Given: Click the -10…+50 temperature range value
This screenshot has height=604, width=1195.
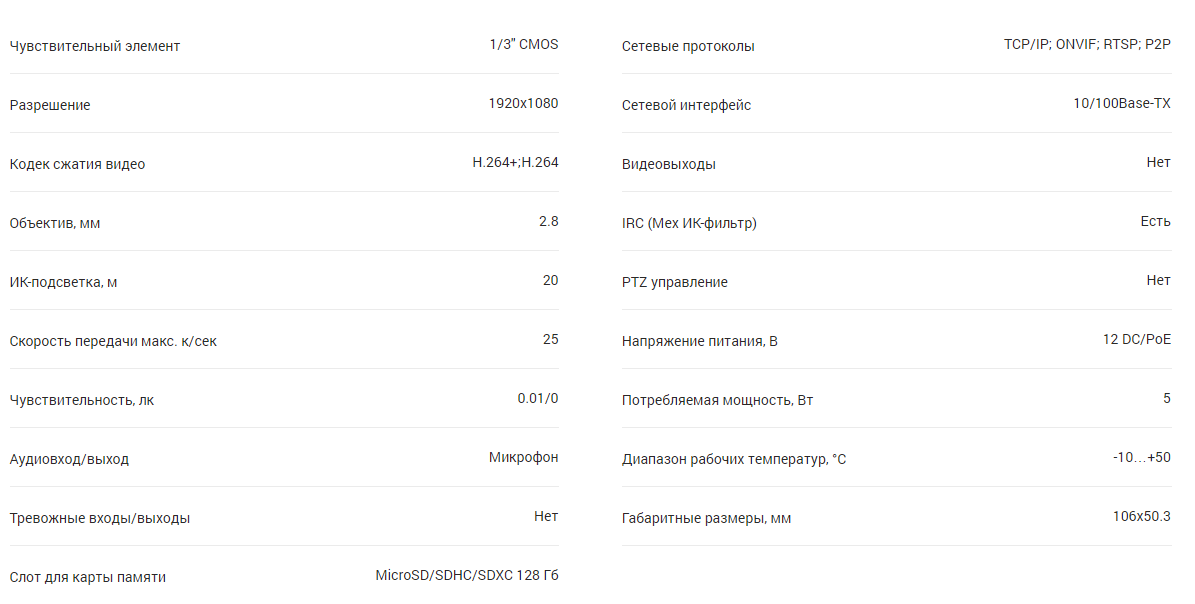Looking at the screenshot, I should 1142,457.
